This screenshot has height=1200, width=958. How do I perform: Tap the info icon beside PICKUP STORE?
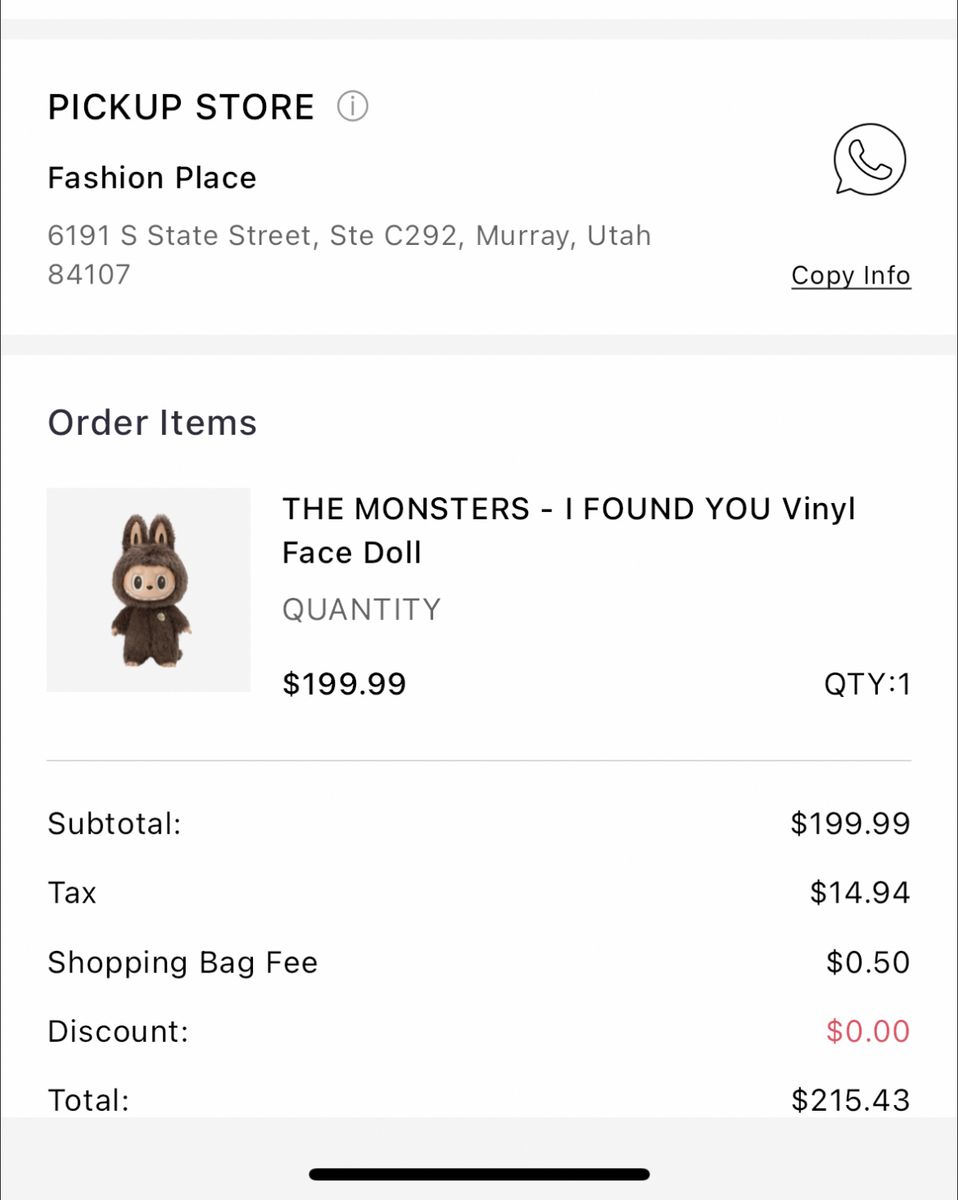click(352, 106)
